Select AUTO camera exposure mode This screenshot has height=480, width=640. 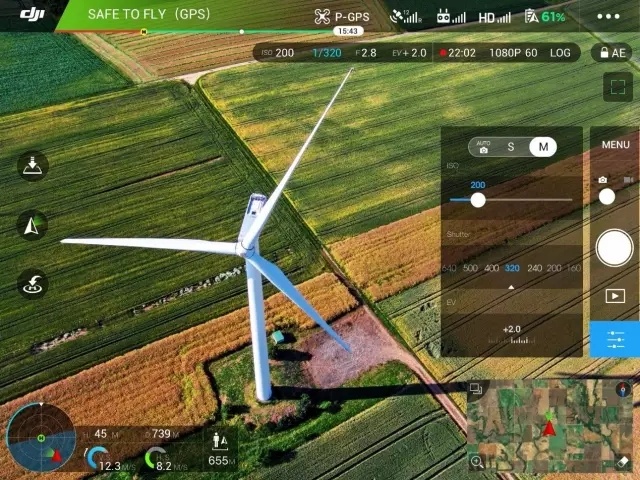click(483, 147)
